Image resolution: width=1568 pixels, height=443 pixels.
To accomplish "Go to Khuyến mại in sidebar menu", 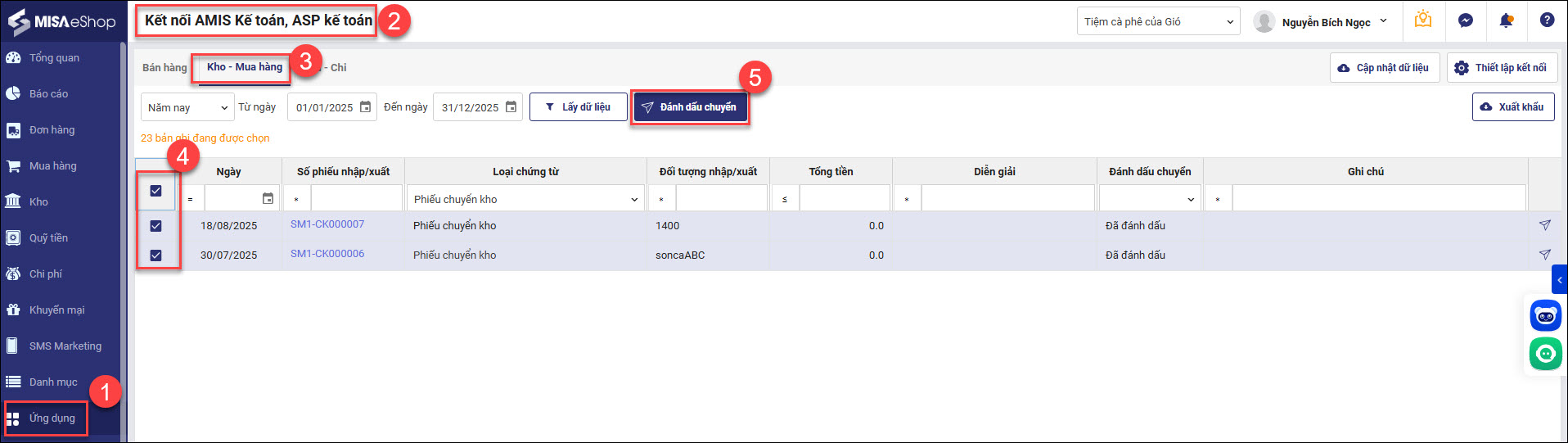I will 57,310.
